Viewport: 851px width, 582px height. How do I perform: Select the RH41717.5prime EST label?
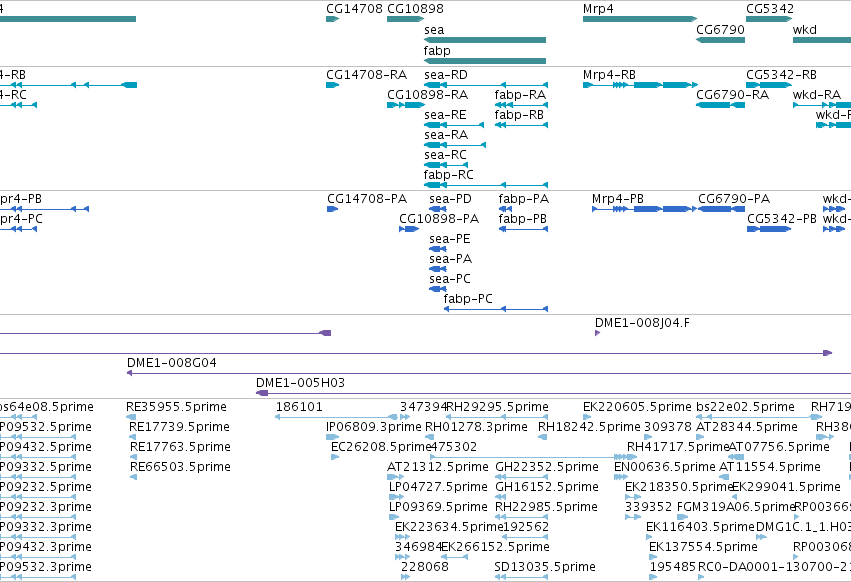[x=678, y=447]
